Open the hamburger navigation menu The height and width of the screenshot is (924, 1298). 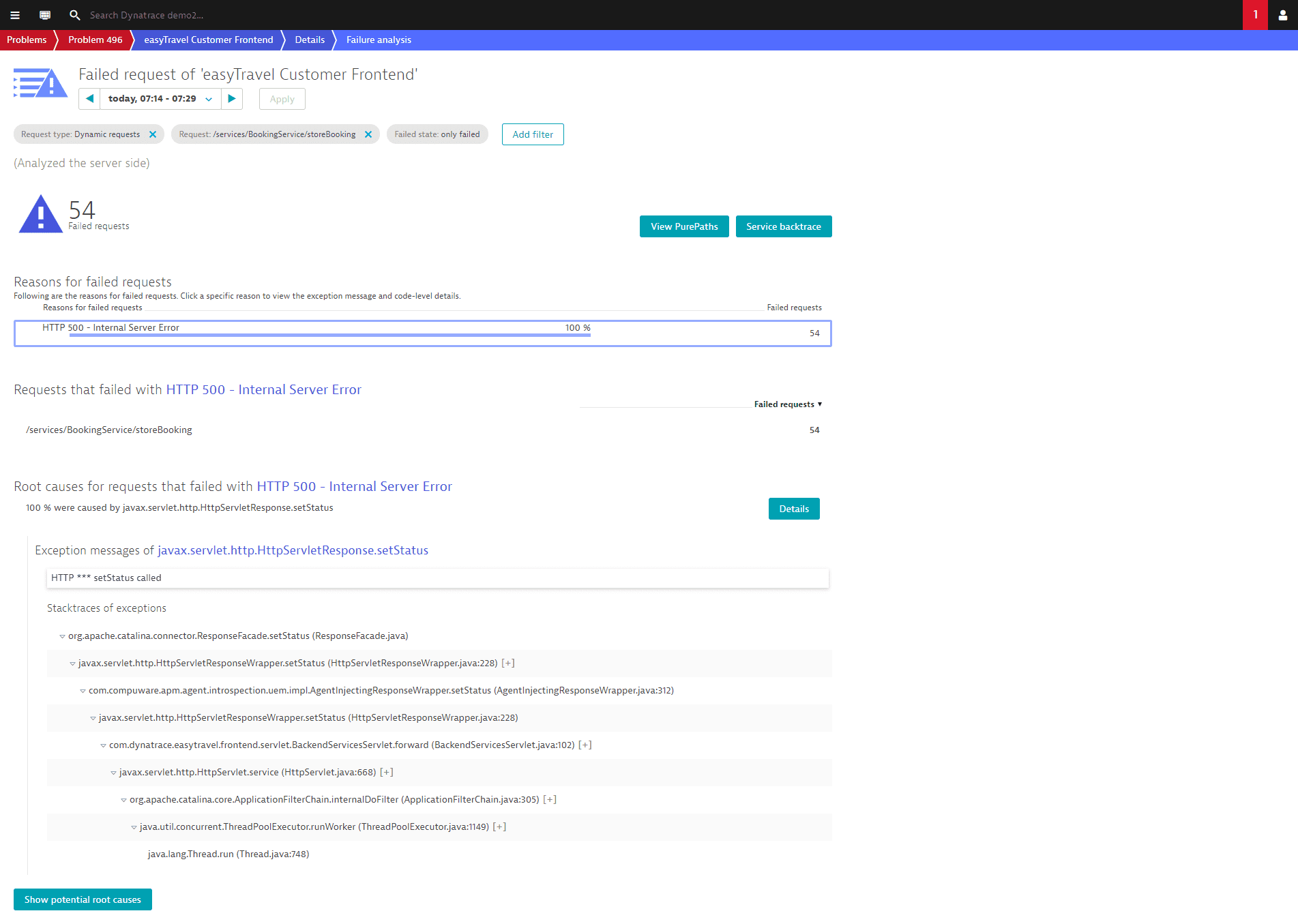[15, 15]
